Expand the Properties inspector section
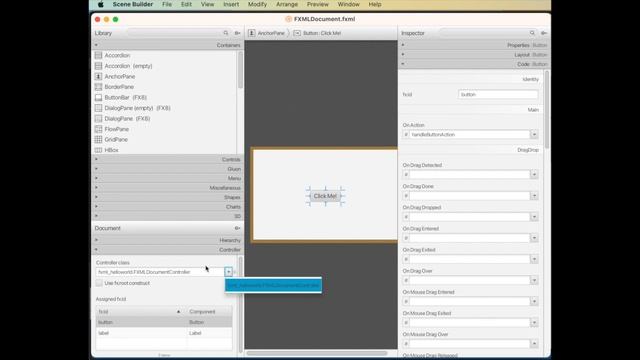 474,45
